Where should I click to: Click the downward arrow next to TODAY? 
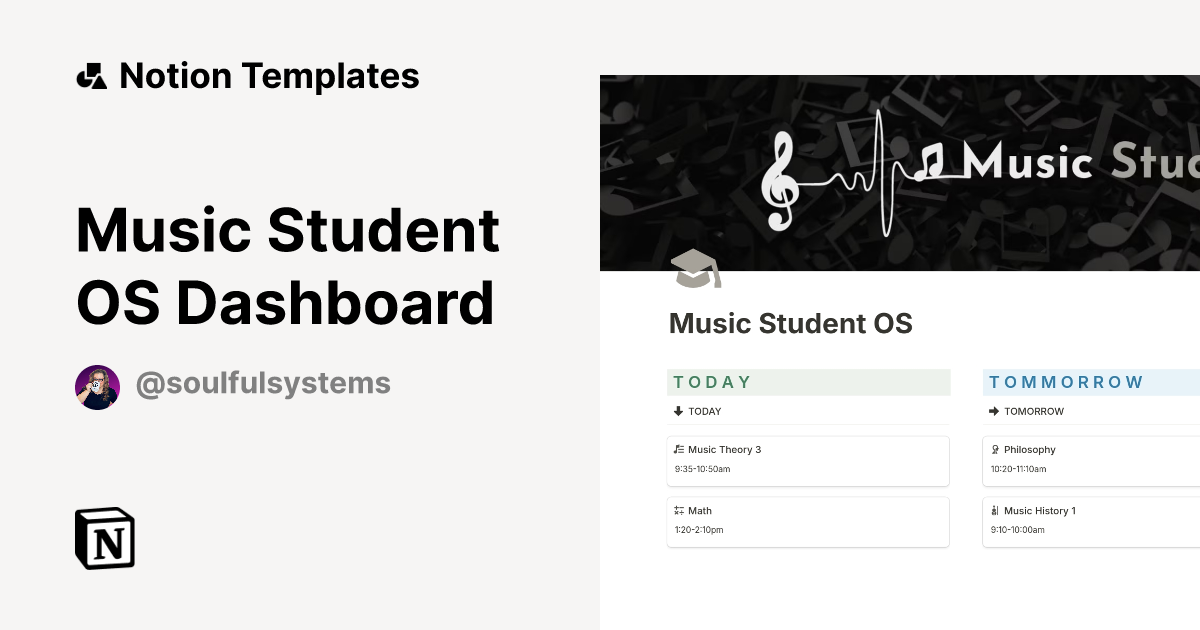point(678,411)
